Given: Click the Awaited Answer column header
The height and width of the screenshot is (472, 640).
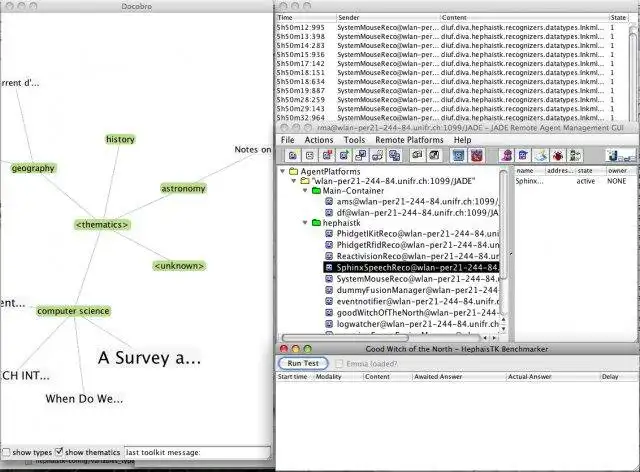Looking at the screenshot, I should click(459, 376).
